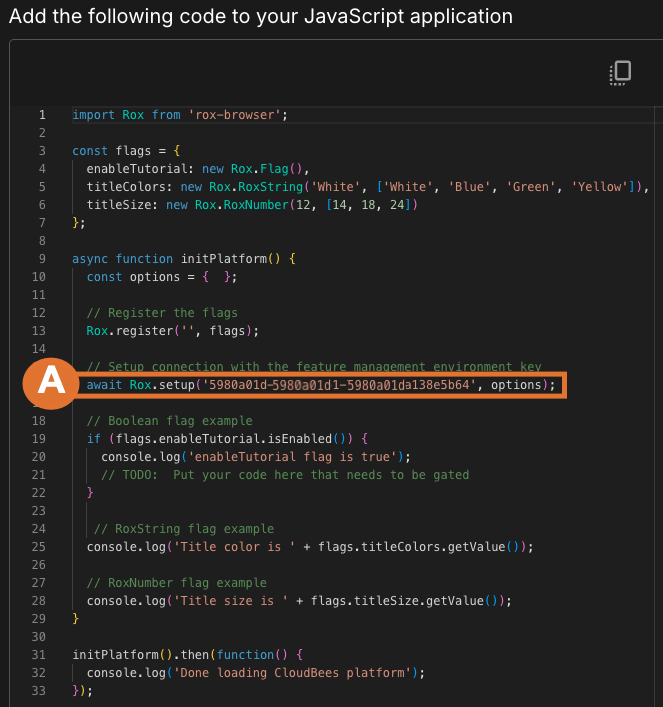663x707 pixels.
Task: Click the copy code icon
Action: (620, 73)
